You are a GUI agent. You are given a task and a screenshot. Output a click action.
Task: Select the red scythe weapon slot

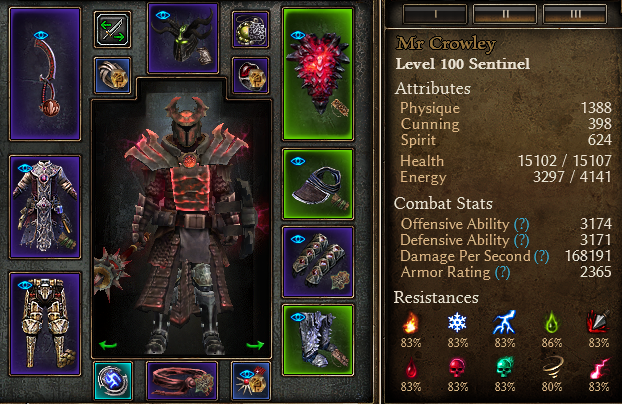pyautogui.click(x=45, y=74)
